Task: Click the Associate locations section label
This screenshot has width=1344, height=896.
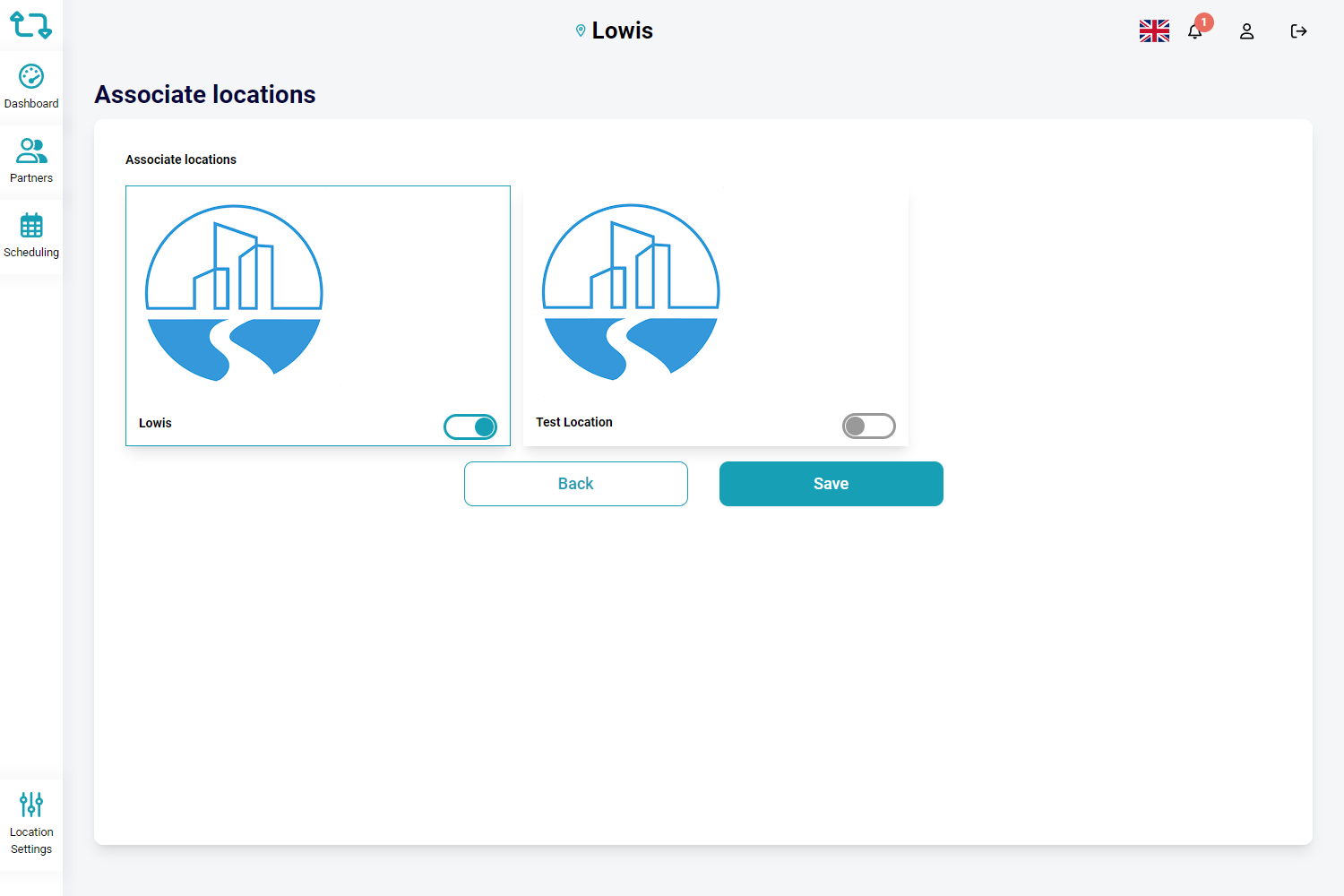Action: [181, 159]
